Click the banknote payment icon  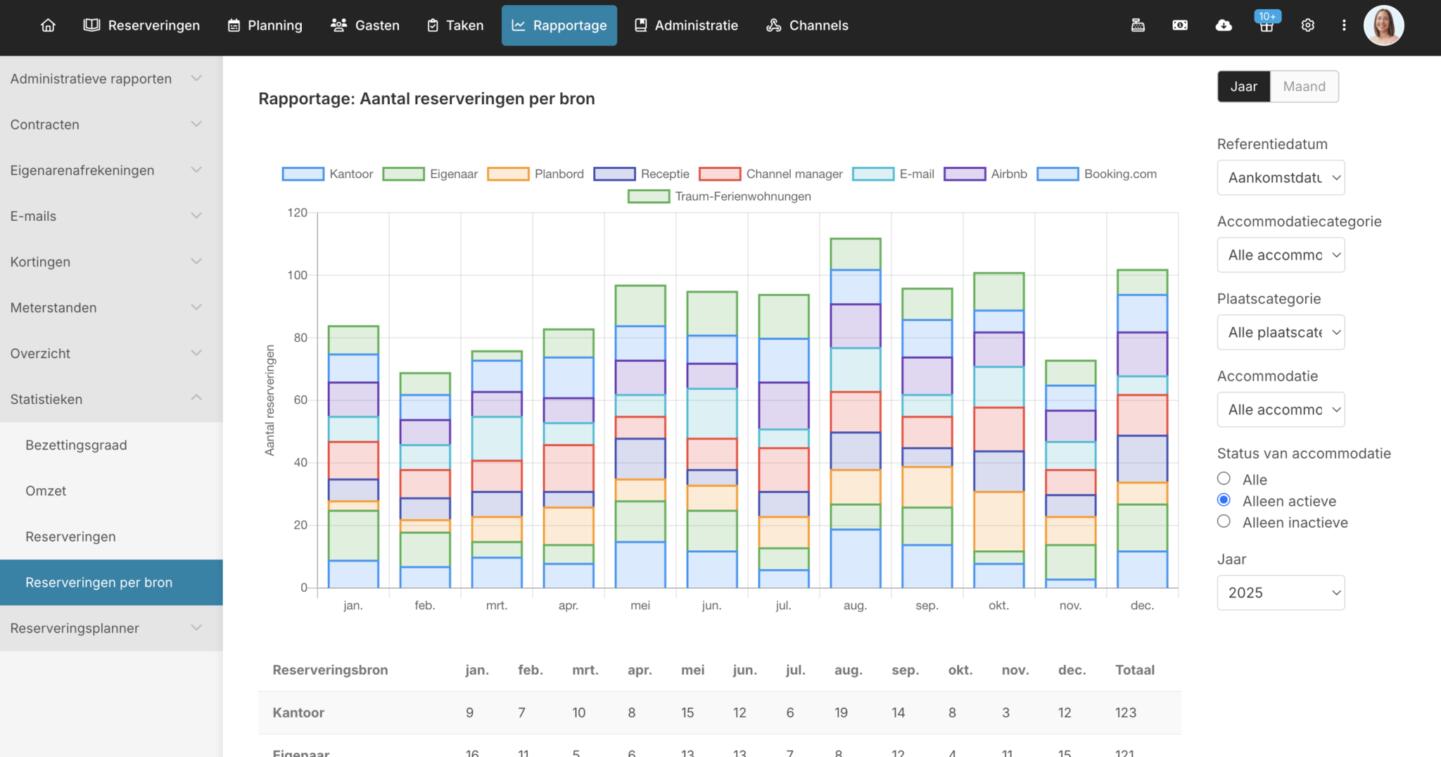point(1180,25)
